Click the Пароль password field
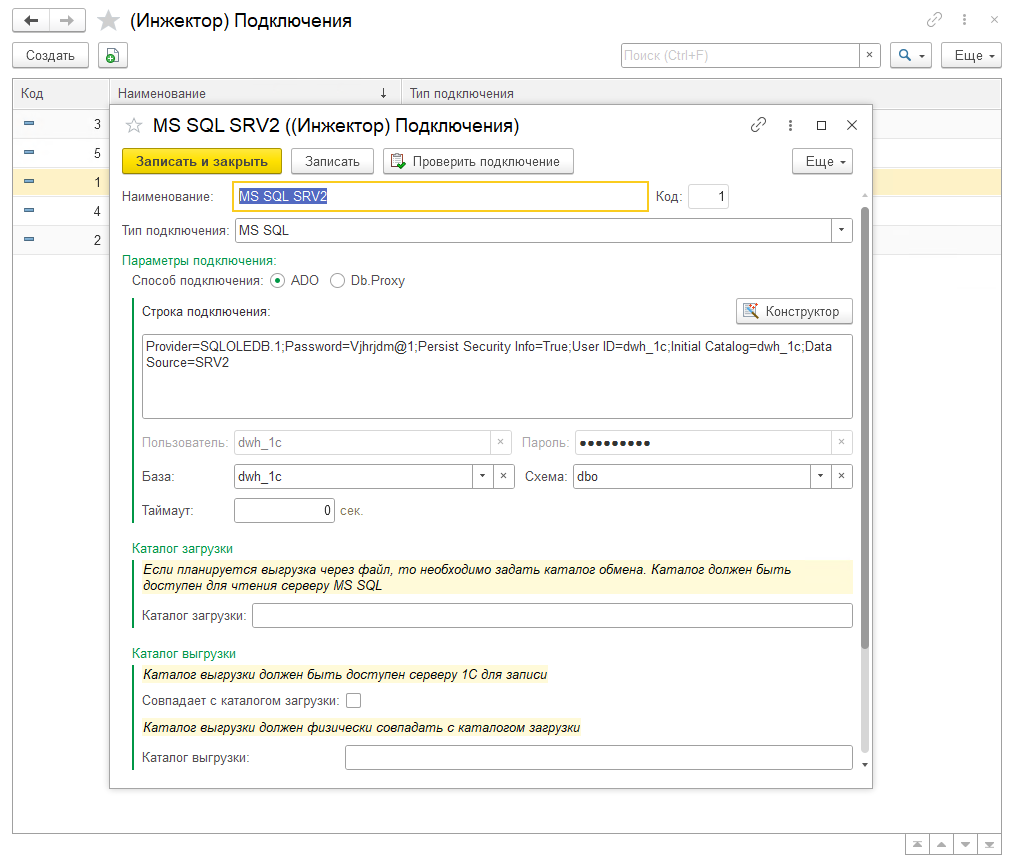Viewport: 1019px width, 867px height. (x=703, y=442)
